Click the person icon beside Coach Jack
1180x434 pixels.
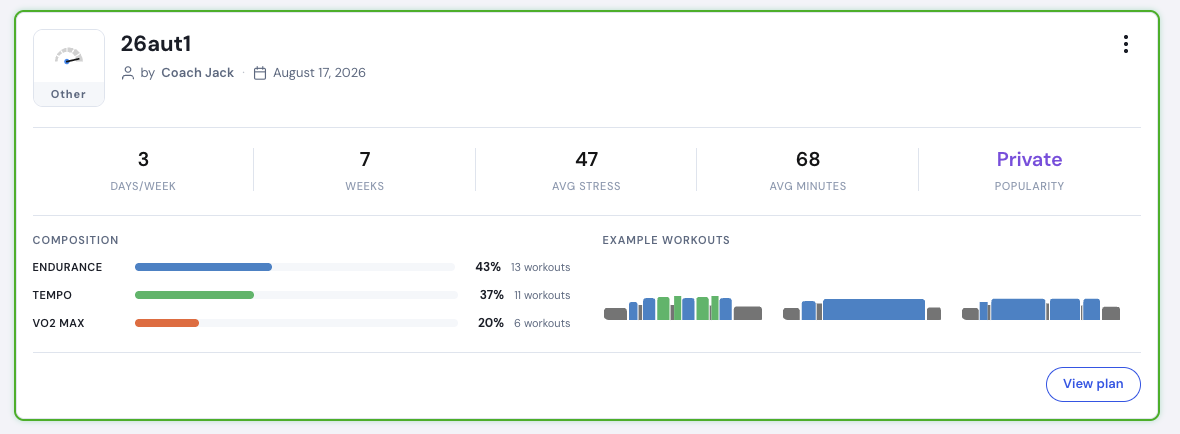[128, 73]
